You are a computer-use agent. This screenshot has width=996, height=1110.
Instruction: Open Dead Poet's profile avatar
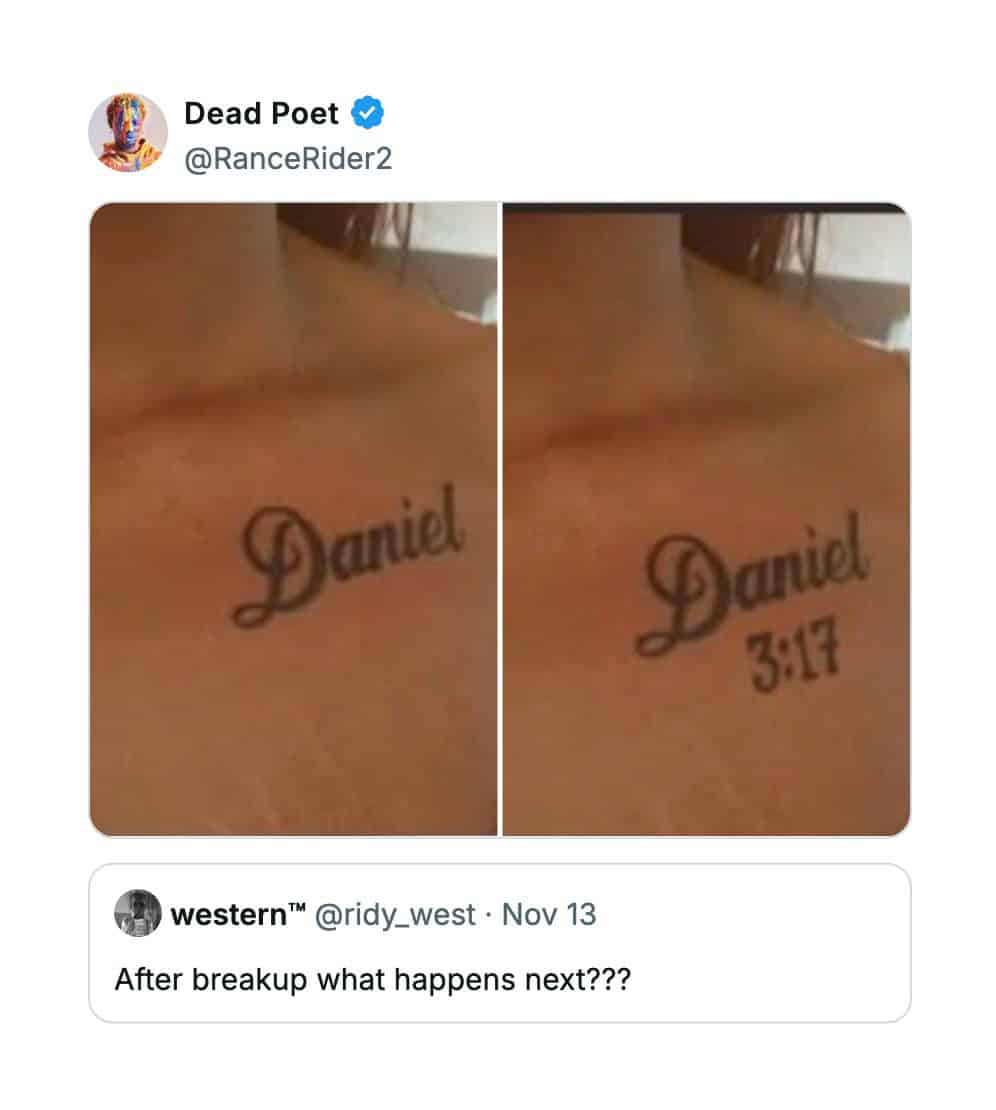(128, 132)
